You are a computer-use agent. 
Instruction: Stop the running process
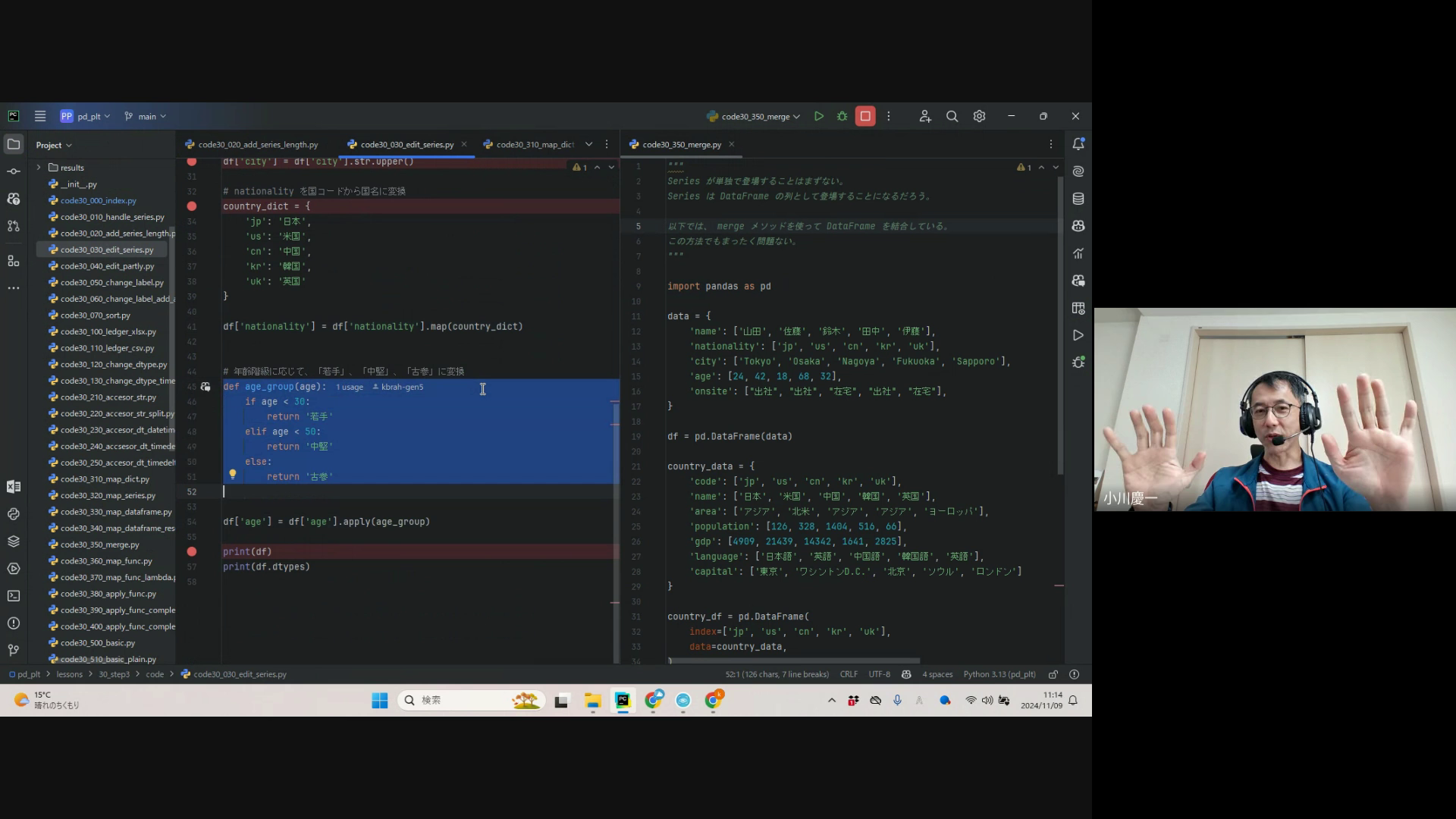[x=865, y=116]
